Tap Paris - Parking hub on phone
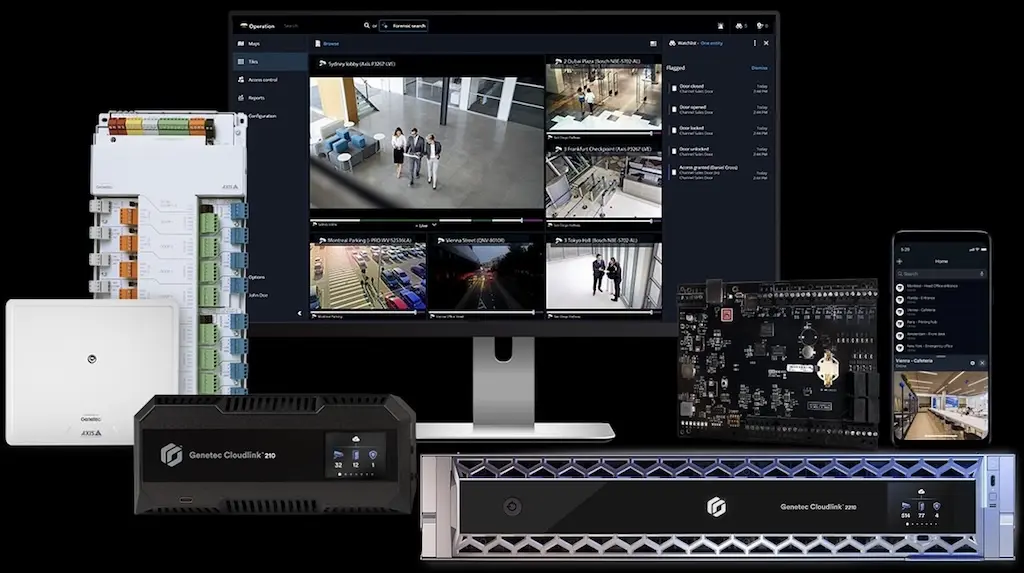This screenshot has width=1024, height=573. point(941,323)
